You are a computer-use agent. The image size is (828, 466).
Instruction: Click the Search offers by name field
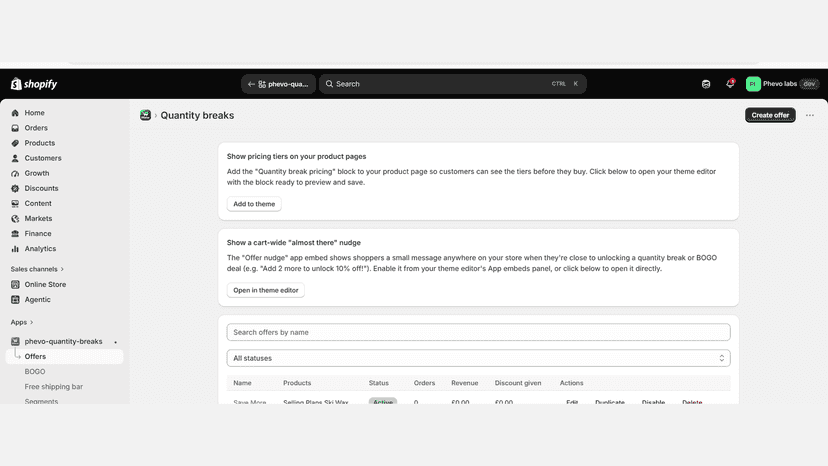pyautogui.click(x=478, y=332)
